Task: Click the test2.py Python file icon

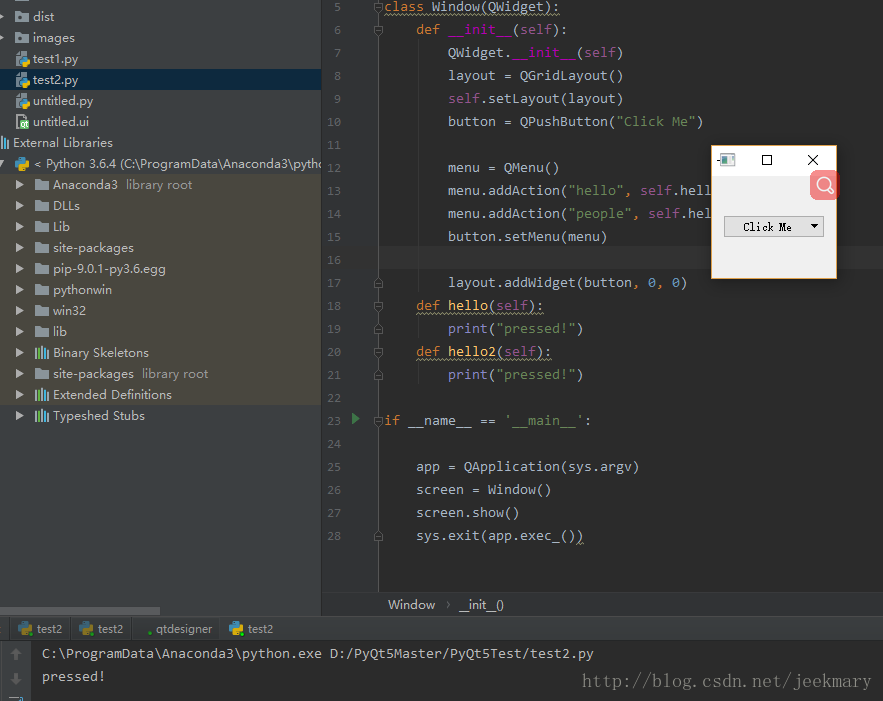Action: tap(23, 80)
